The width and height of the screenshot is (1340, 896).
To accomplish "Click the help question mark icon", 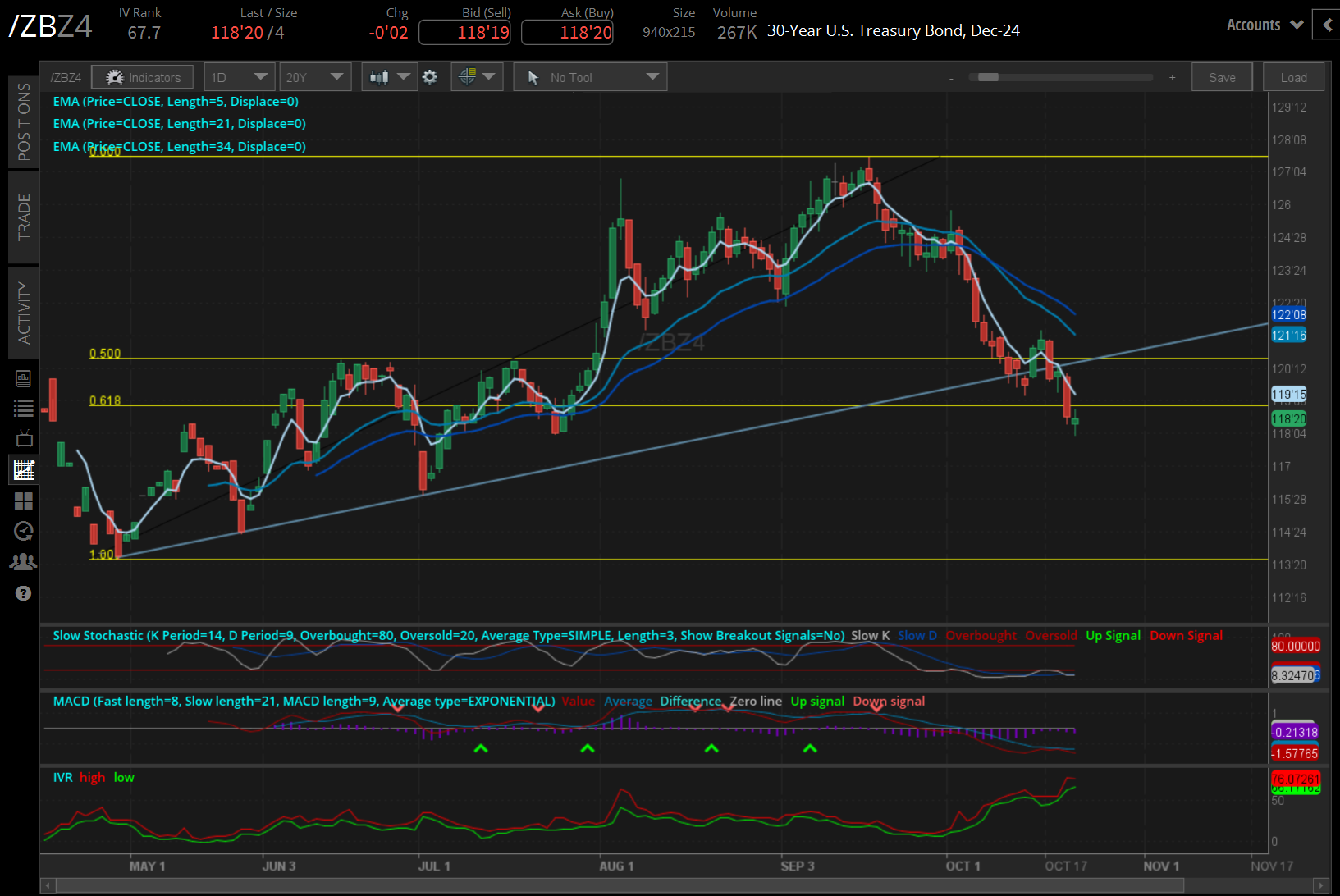I will [x=23, y=593].
